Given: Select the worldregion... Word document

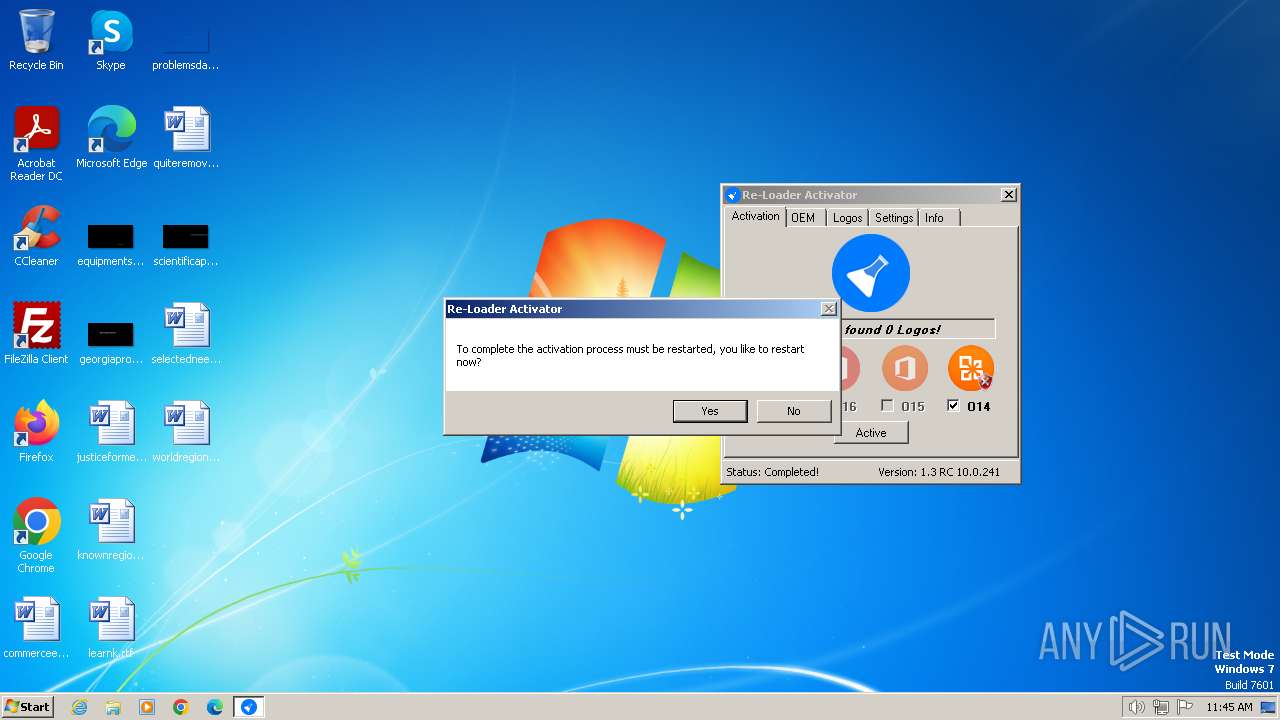Looking at the screenshot, I should (x=186, y=432).
